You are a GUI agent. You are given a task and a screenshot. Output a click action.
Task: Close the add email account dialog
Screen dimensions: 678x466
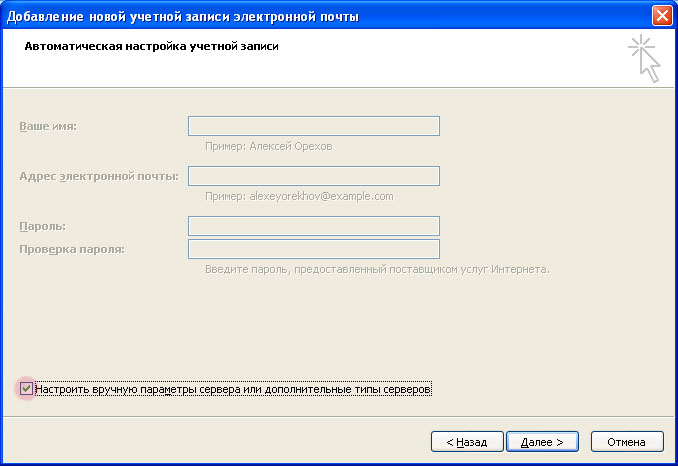(x=661, y=15)
